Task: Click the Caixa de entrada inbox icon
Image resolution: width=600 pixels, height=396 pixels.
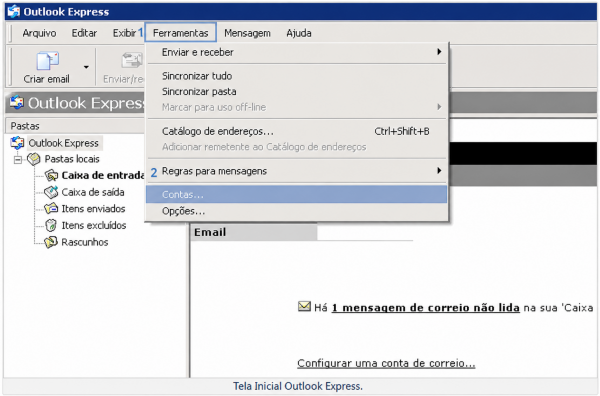Action: coord(51,175)
